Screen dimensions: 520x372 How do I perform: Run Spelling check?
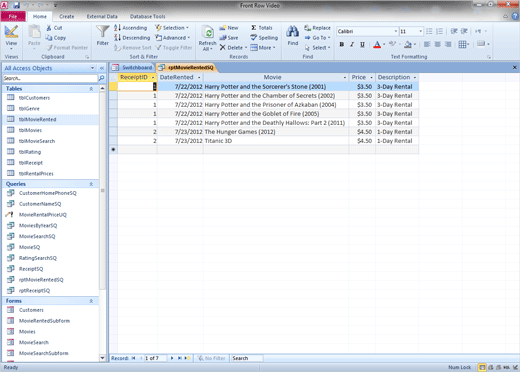[264, 38]
